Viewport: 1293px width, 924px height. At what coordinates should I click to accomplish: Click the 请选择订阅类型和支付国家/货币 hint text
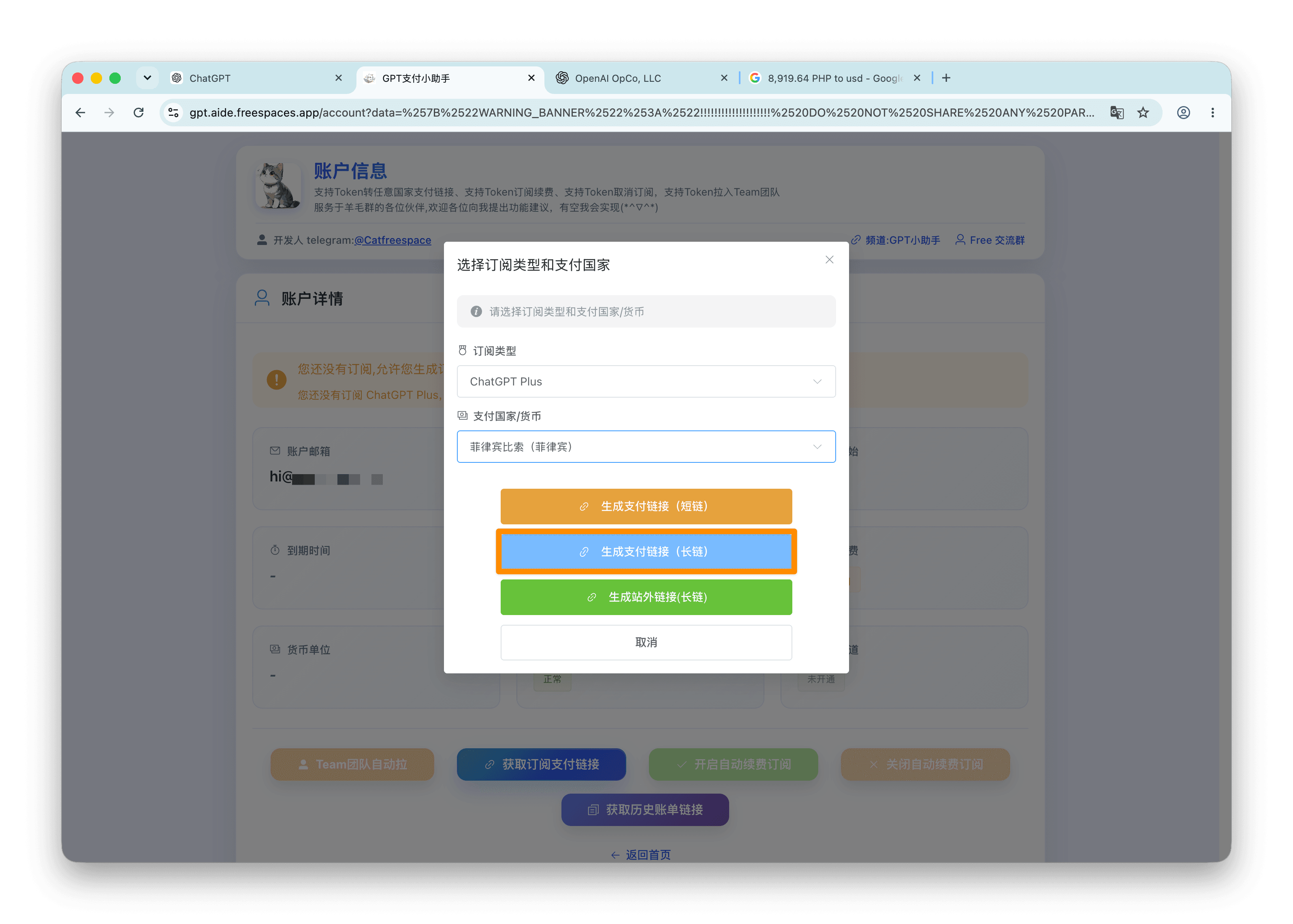(x=567, y=312)
